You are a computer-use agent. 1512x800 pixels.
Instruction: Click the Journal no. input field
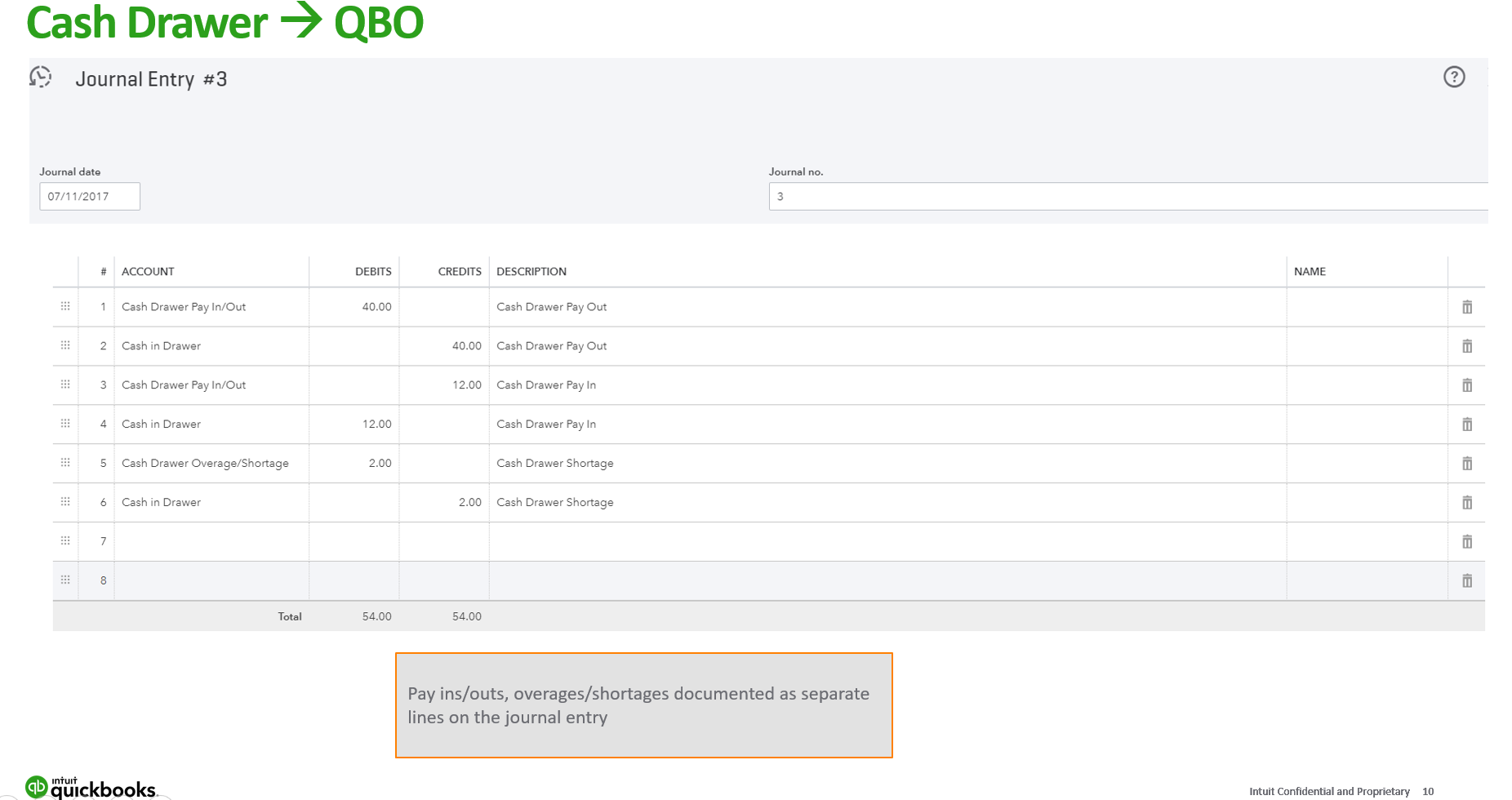tap(1128, 197)
